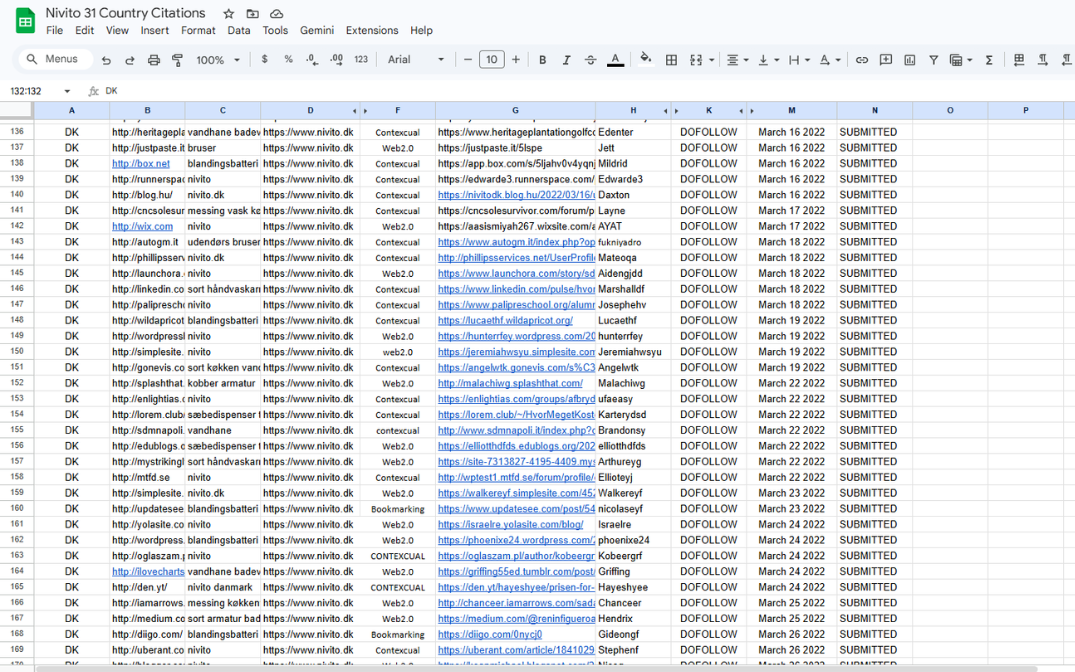Open the Arial font dropdown

pyautogui.click(x=416, y=60)
